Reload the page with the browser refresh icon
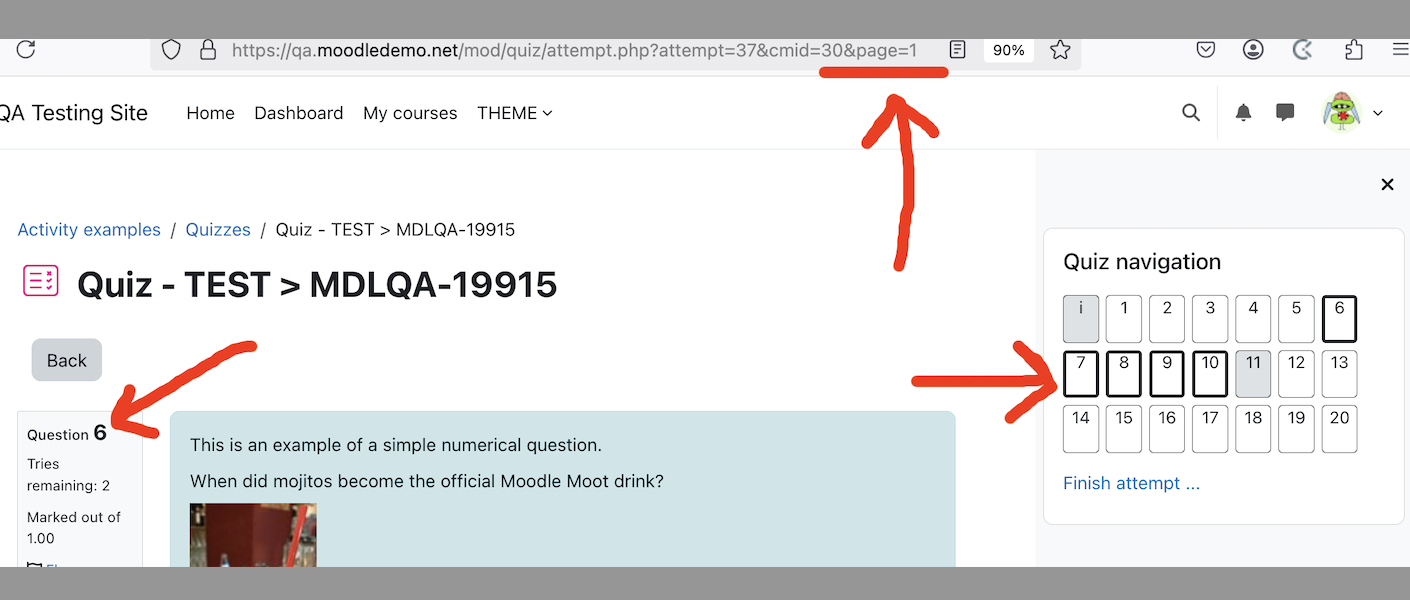The image size is (1410, 600). (26, 49)
